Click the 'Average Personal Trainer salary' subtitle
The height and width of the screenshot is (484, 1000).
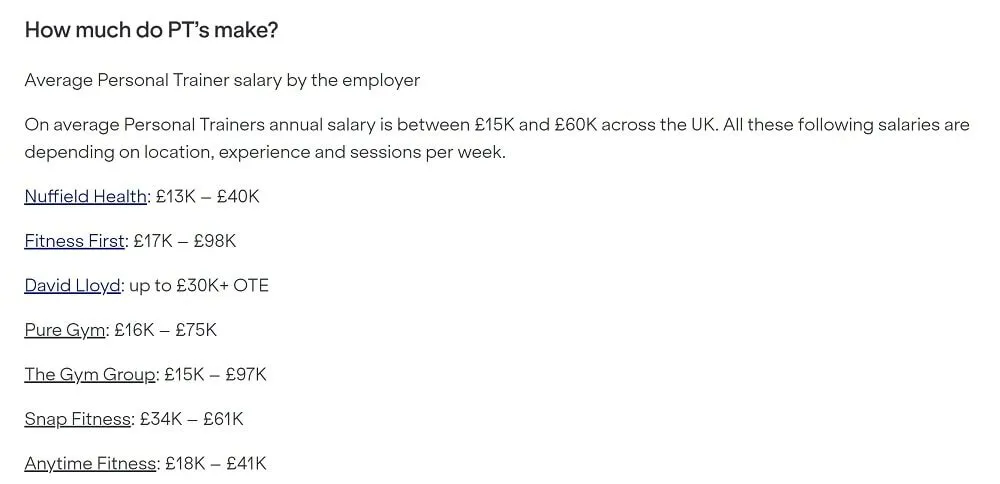222,80
